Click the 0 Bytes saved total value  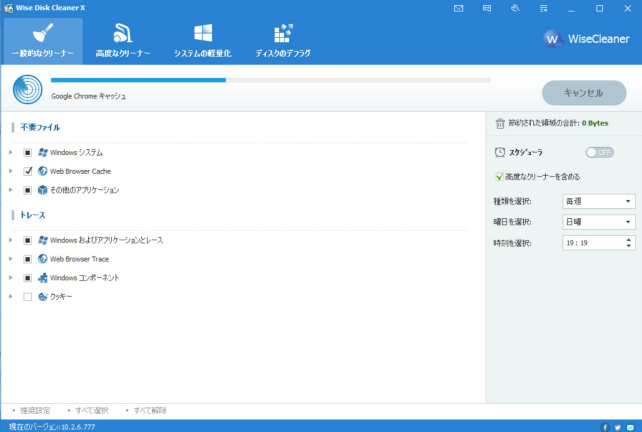tap(595, 123)
